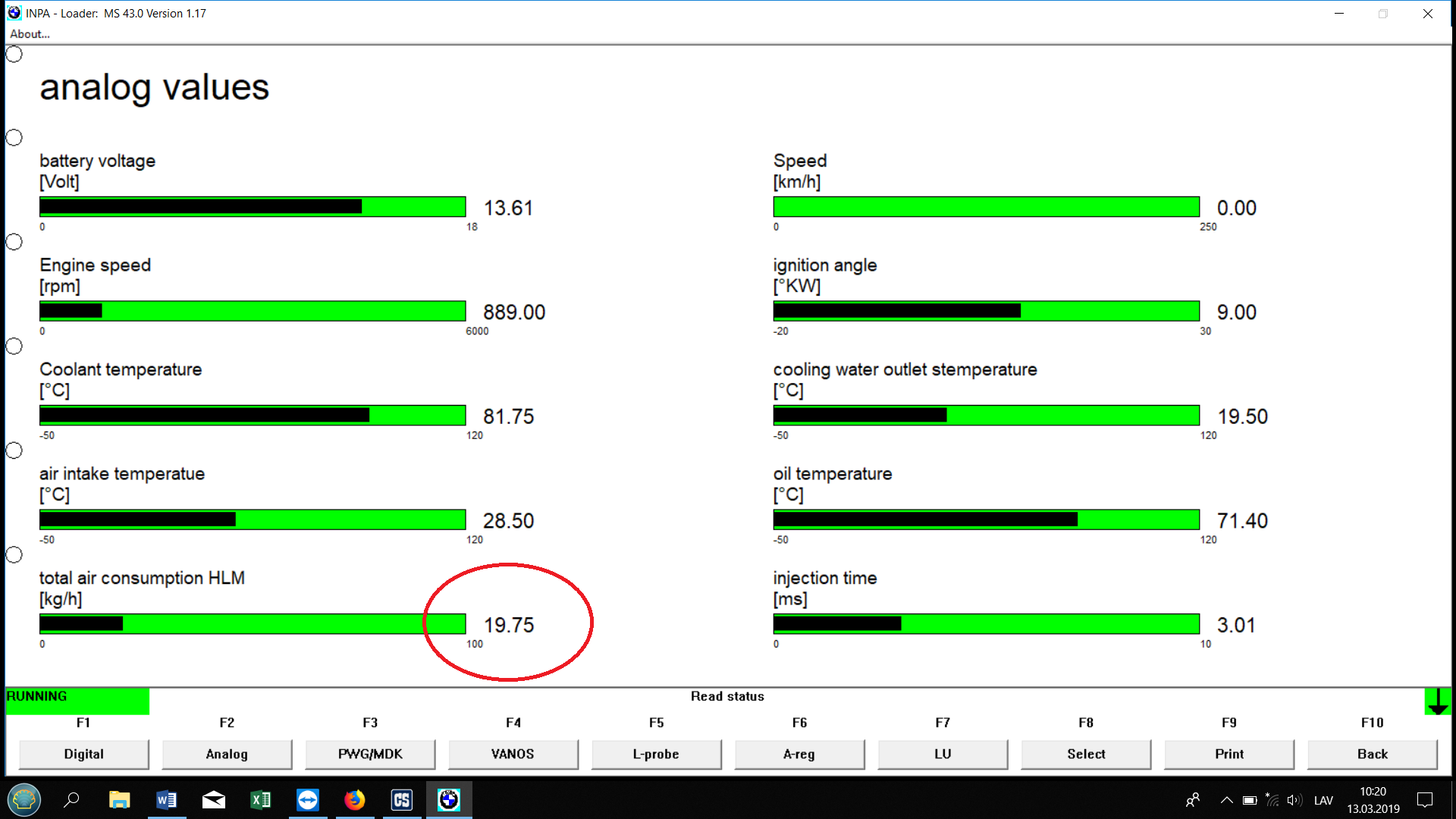Viewport: 1456px width, 819px height.
Task: Open the About... menu
Action: point(30,34)
